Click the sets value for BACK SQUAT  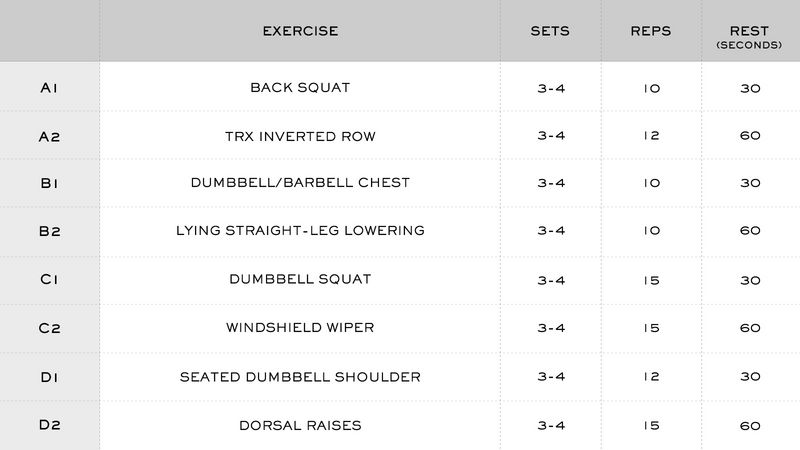pyautogui.click(x=551, y=89)
